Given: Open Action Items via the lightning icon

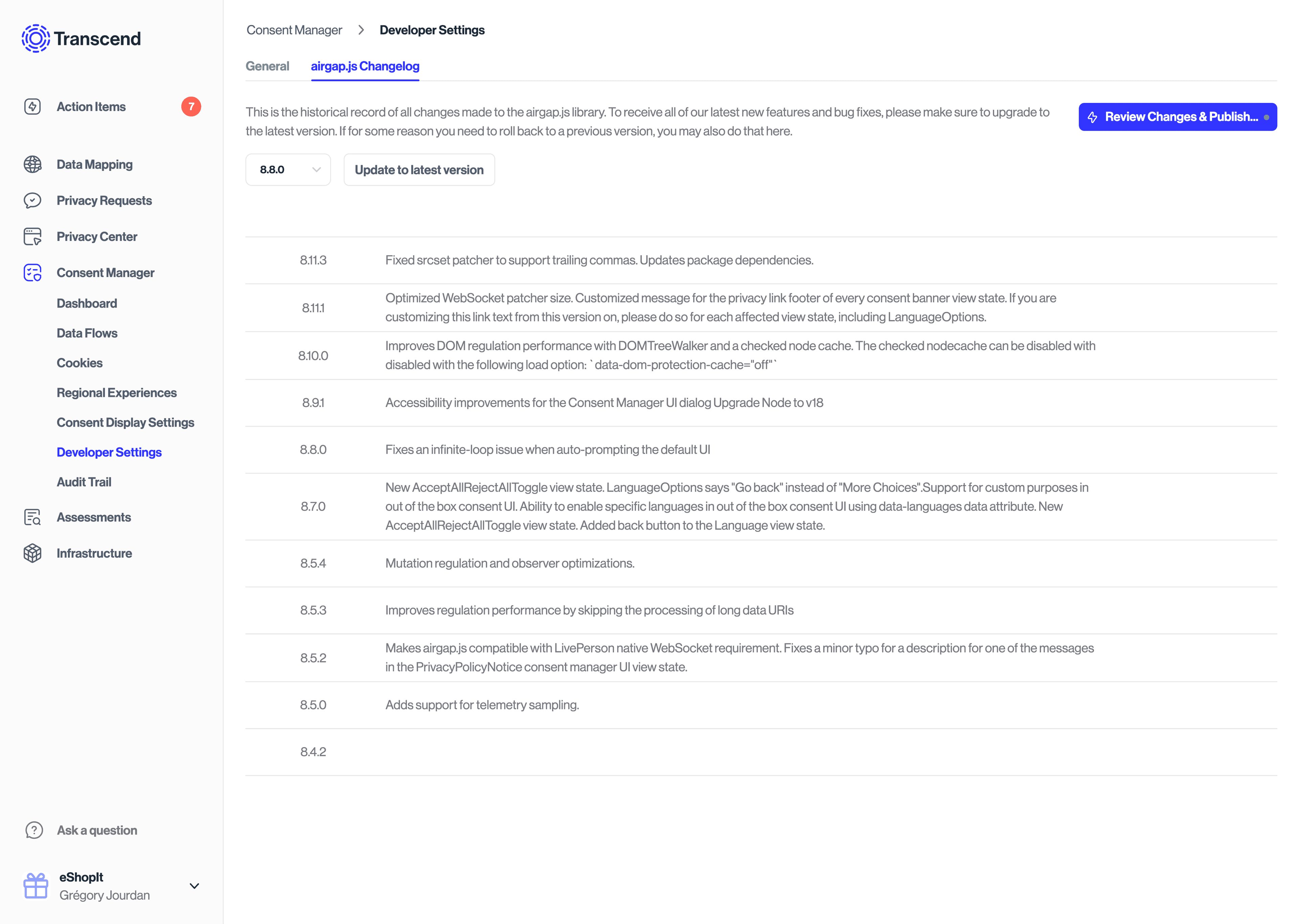Looking at the screenshot, I should pos(32,106).
